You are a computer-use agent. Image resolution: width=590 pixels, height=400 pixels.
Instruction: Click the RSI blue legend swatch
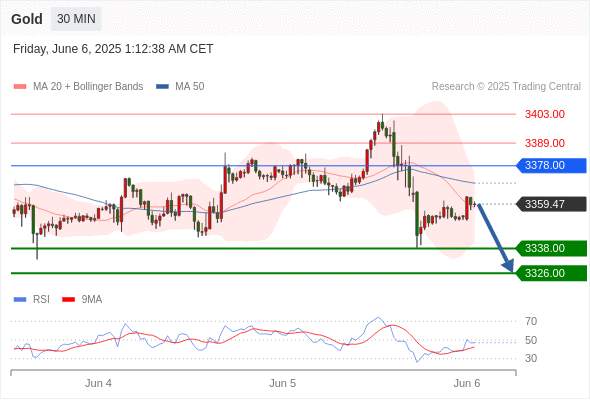point(20,300)
